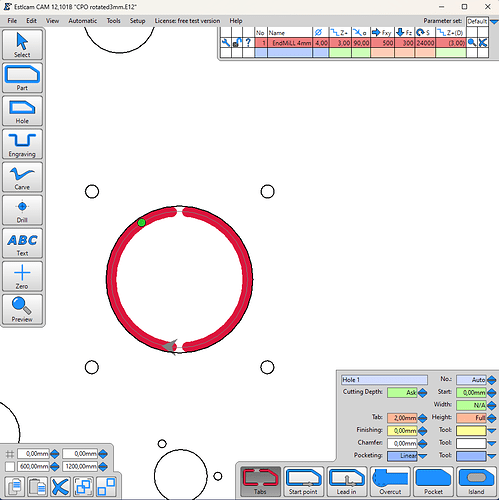Open the Automatic menu
499x500 pixels.
pos(83,21)
